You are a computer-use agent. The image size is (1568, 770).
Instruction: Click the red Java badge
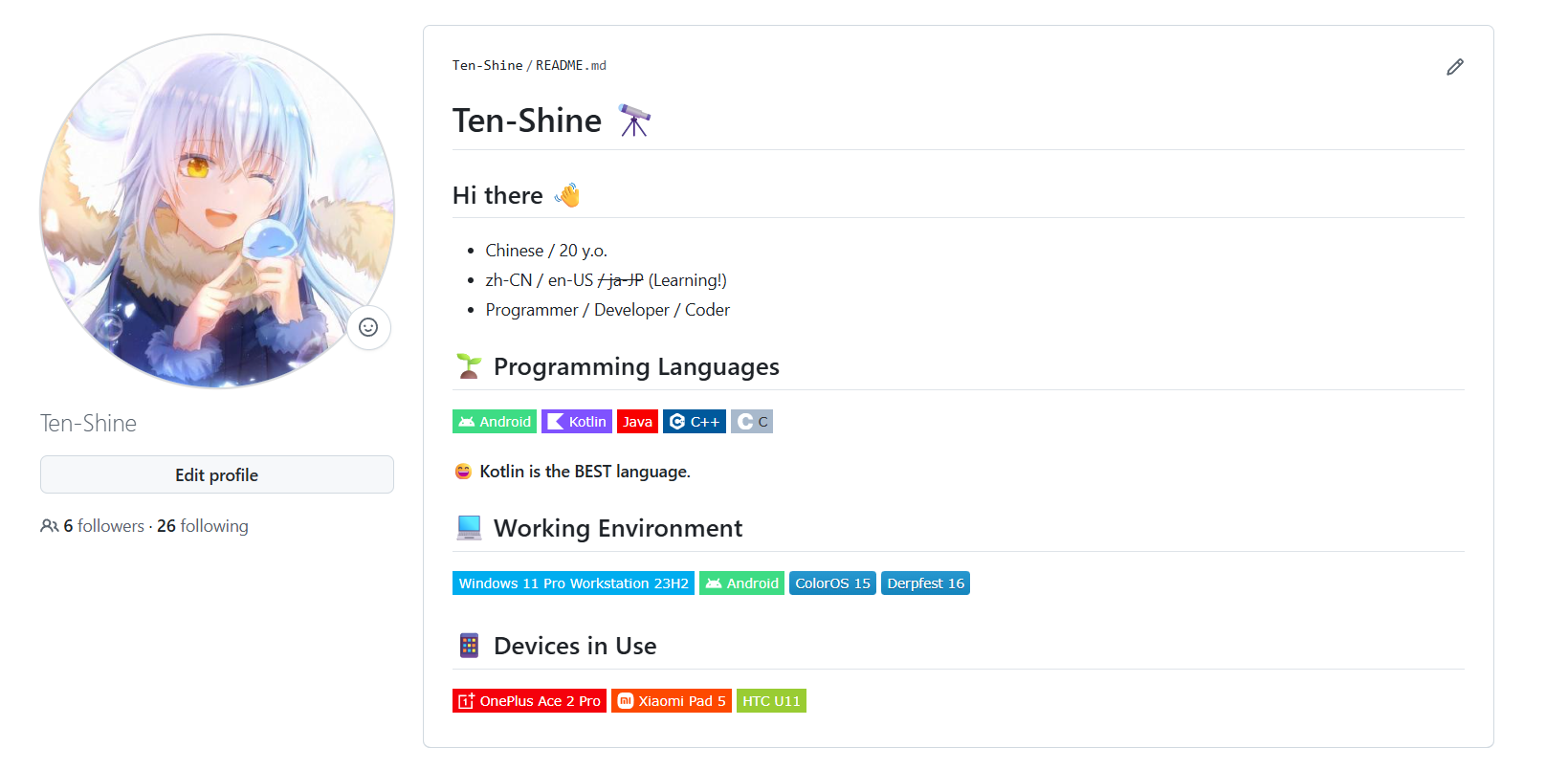click(x=637, y=422)
